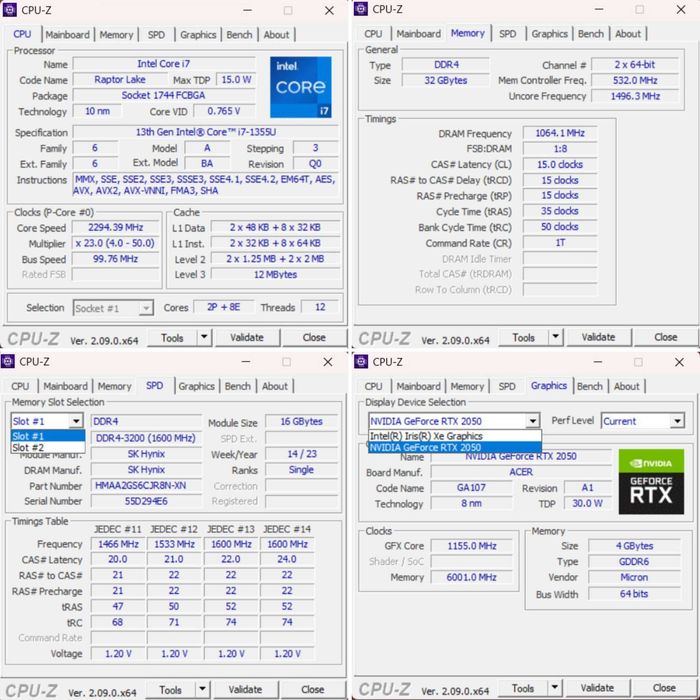Click Close button in Graphics window
700x700 pixels.
click(x=664, y=688)
